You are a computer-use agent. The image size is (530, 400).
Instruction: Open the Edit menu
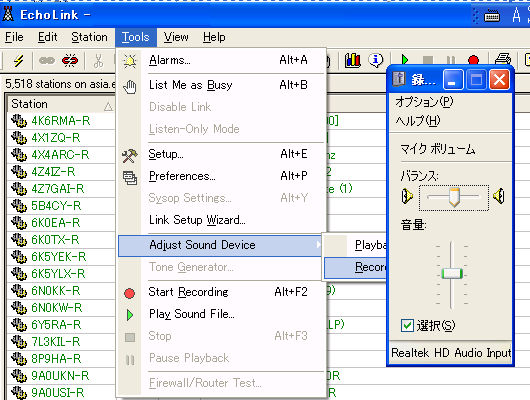[x=47, y=37]
